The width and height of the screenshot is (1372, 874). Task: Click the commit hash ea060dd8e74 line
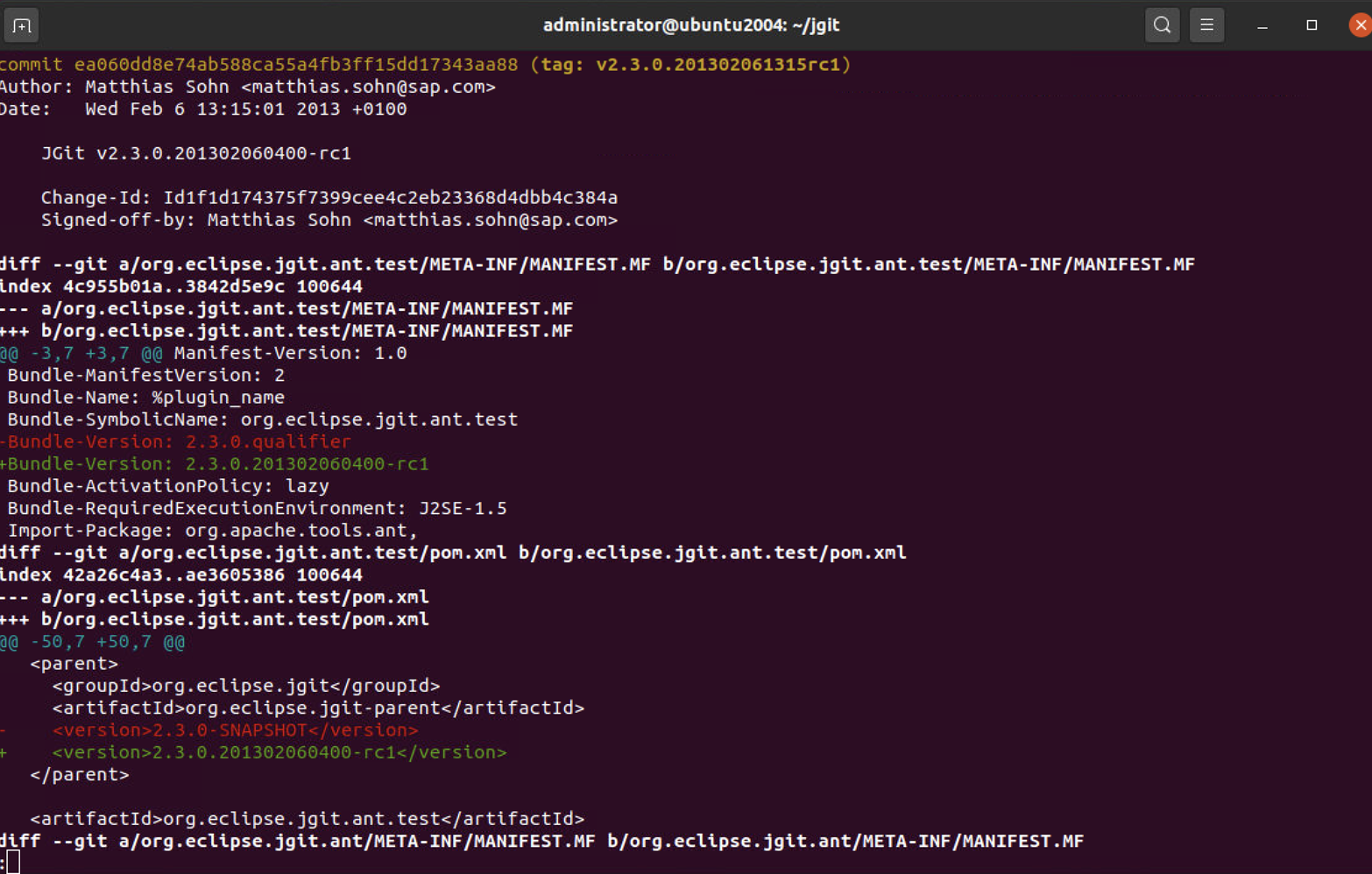425,65
